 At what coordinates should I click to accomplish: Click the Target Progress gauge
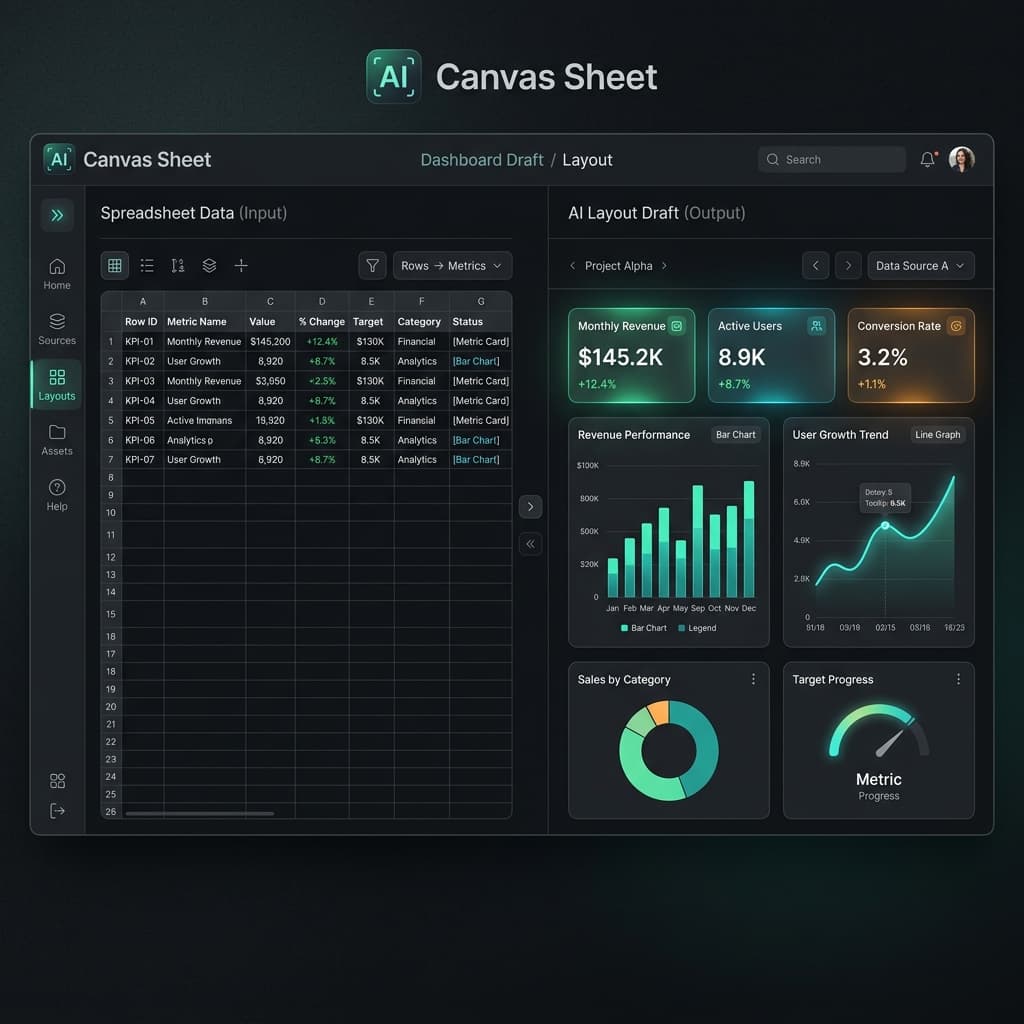point(878,731)
